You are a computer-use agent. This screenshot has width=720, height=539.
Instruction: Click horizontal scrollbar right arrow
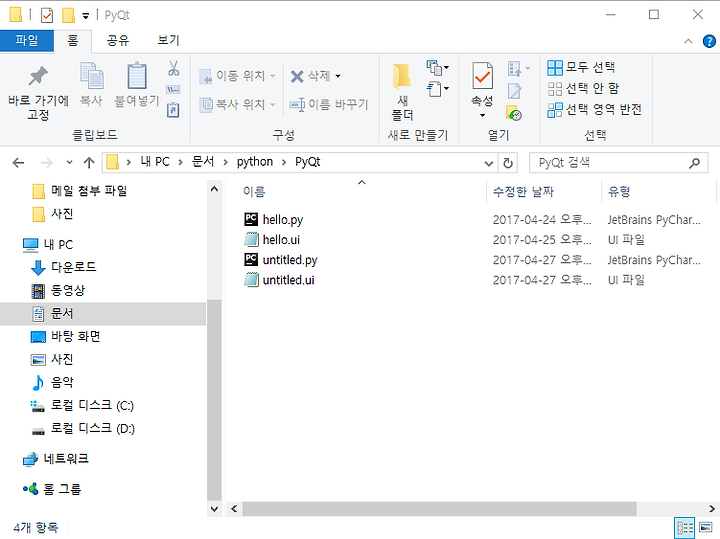coord(711,509)
